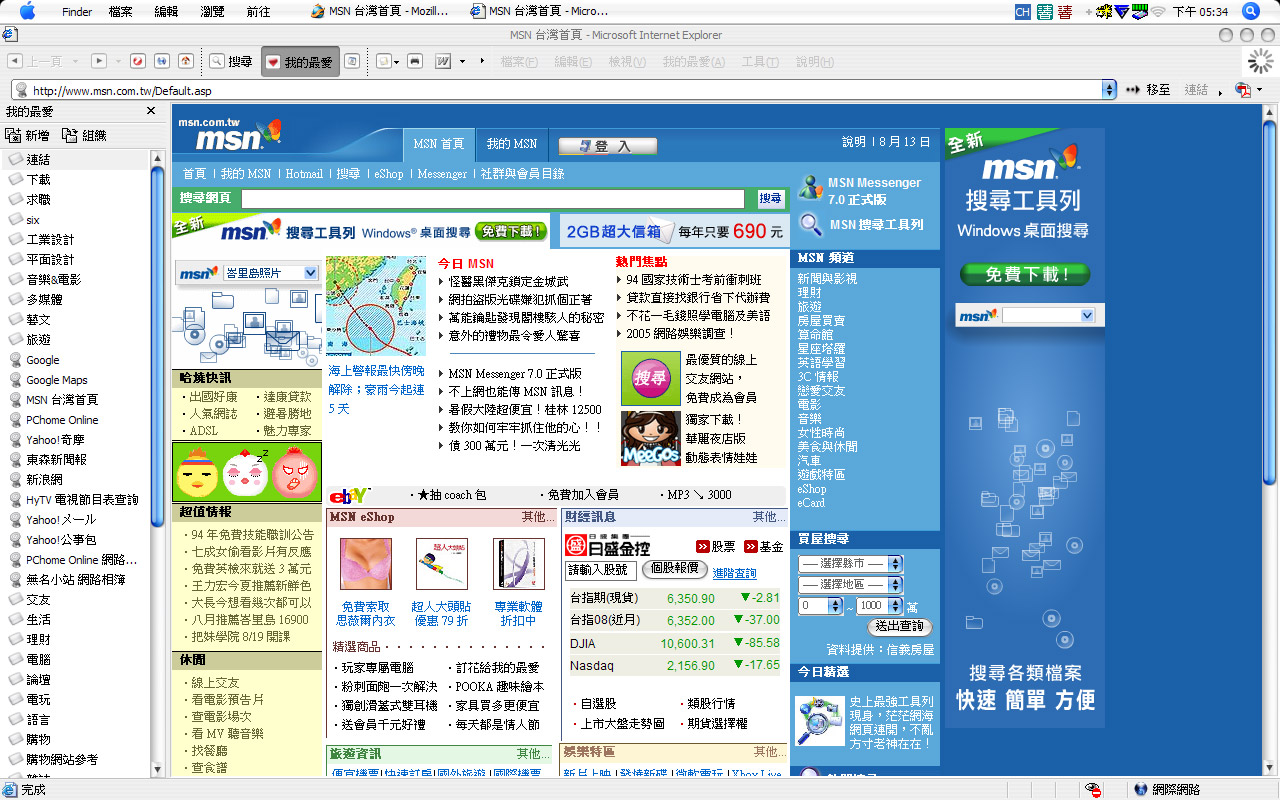Image resolution: width=1280 pixels, height=800 pixels.
Task: Toggle the 我的最愛 favorites panel button
Action: tap(299, 62)
